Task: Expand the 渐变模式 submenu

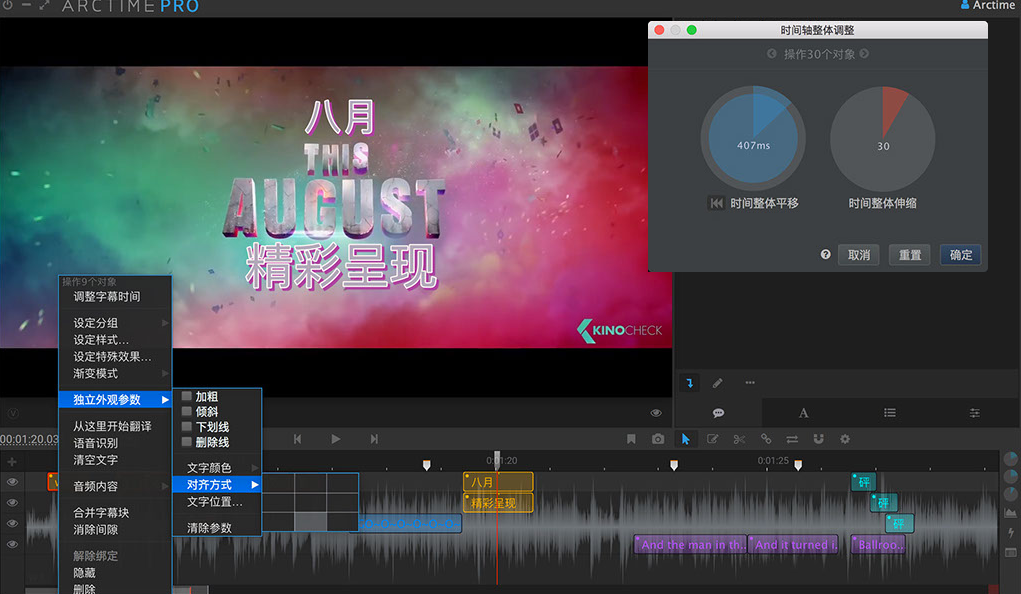Action: [115, 374]
